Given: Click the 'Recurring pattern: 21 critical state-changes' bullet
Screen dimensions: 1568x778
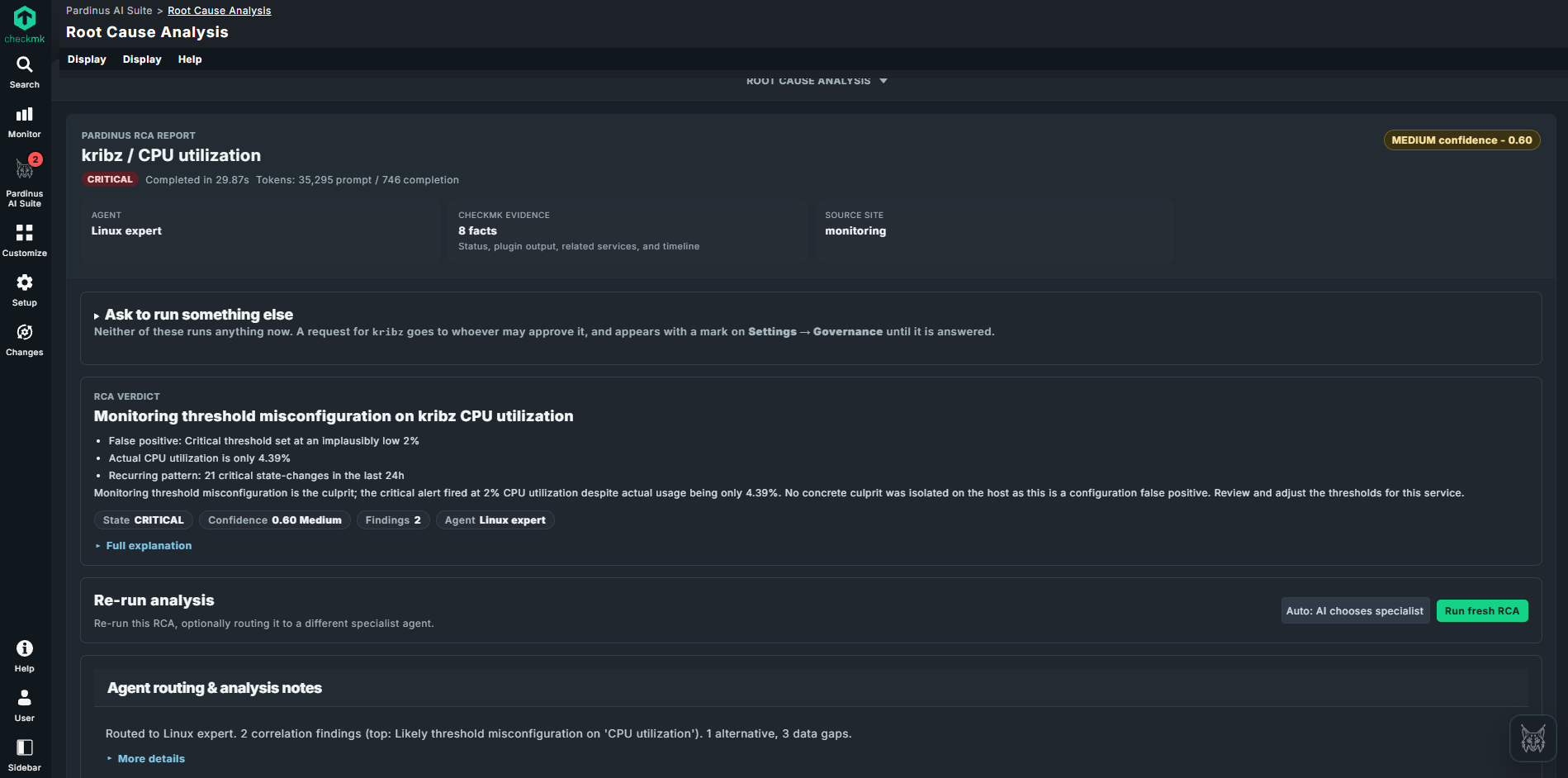Looking at the screenshot, I should point(257,476).
